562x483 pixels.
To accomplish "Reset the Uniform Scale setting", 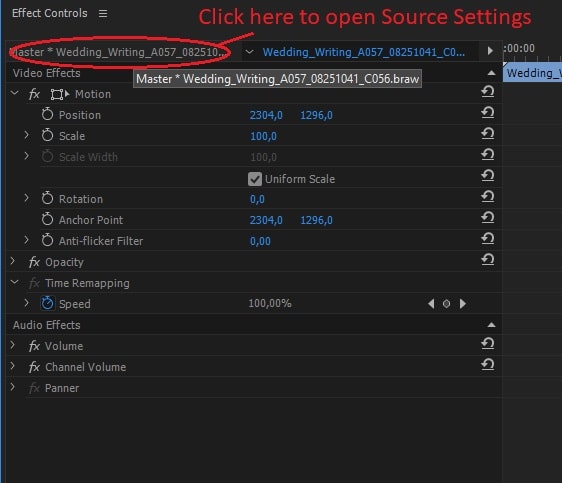I will pos(488,176).
